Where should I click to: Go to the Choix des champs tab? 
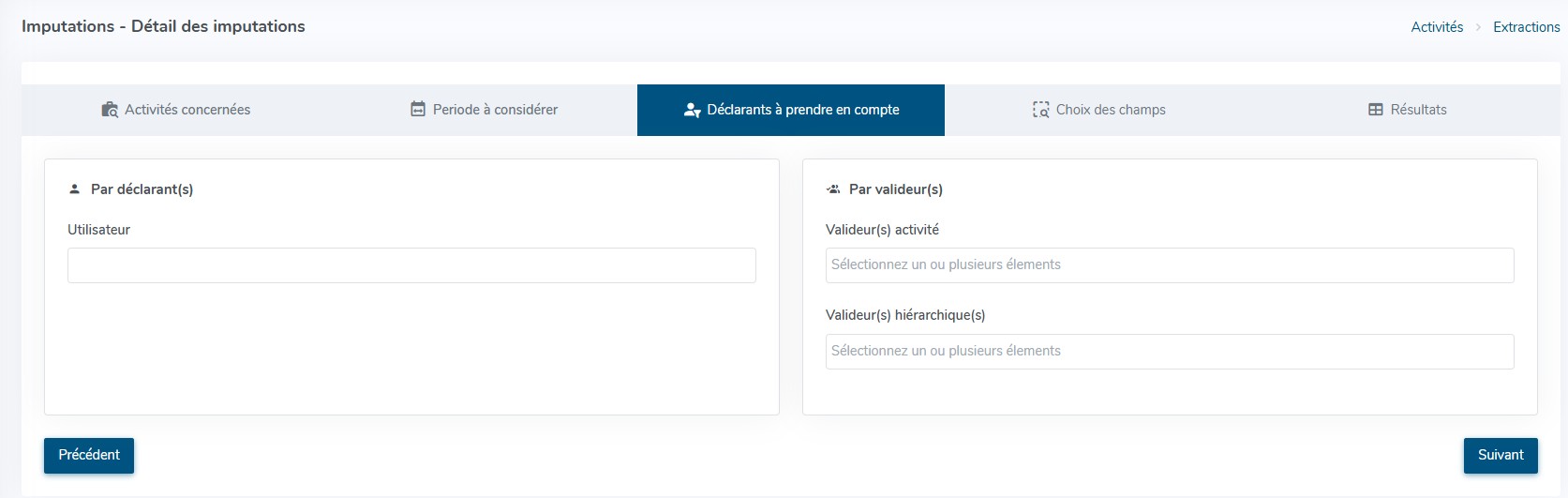pyautogui.click(x=1111, y=110)
